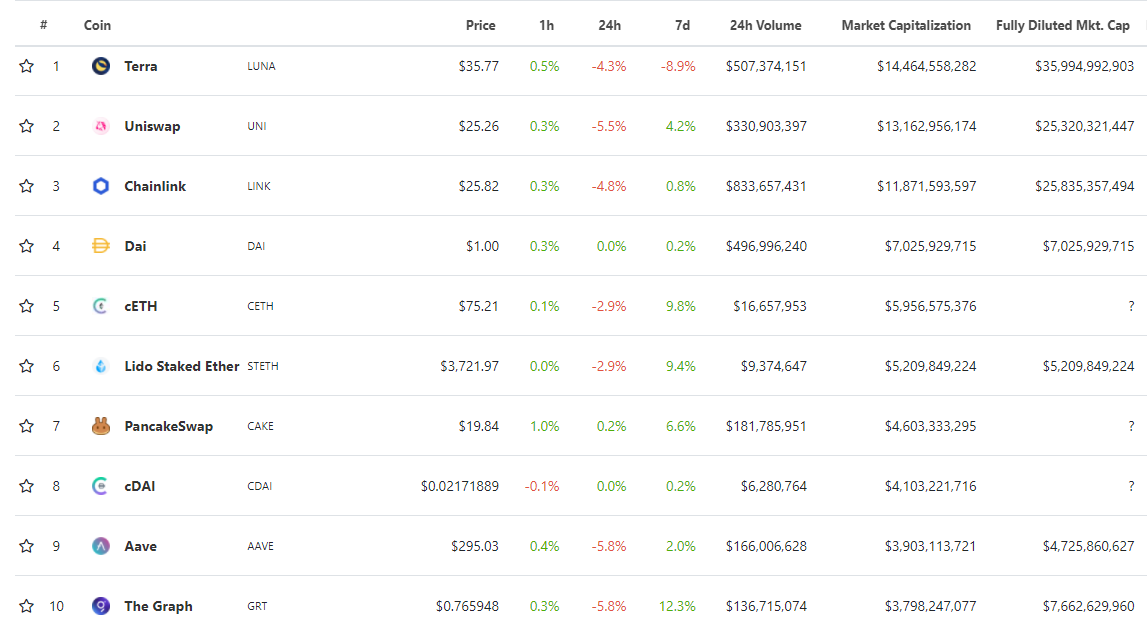Click the Aave ghost logo
1147x624 pixels.
(101, 546)
